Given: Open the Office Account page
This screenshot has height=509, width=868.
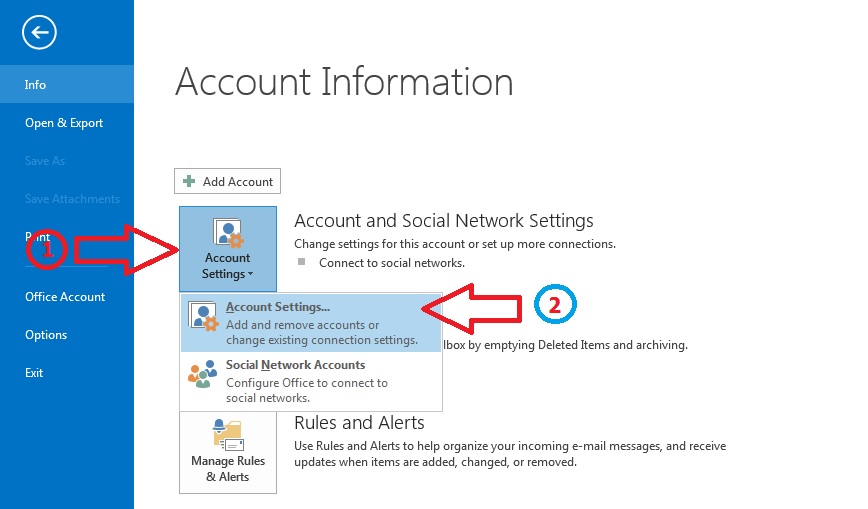Looking at the screenshot, I should pos(66,297).
